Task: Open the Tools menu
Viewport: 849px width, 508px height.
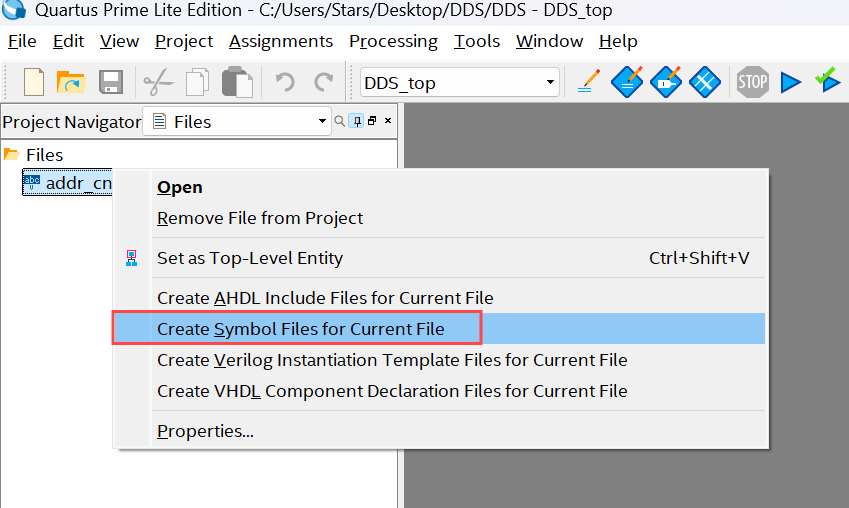Action: pos(477,41)
